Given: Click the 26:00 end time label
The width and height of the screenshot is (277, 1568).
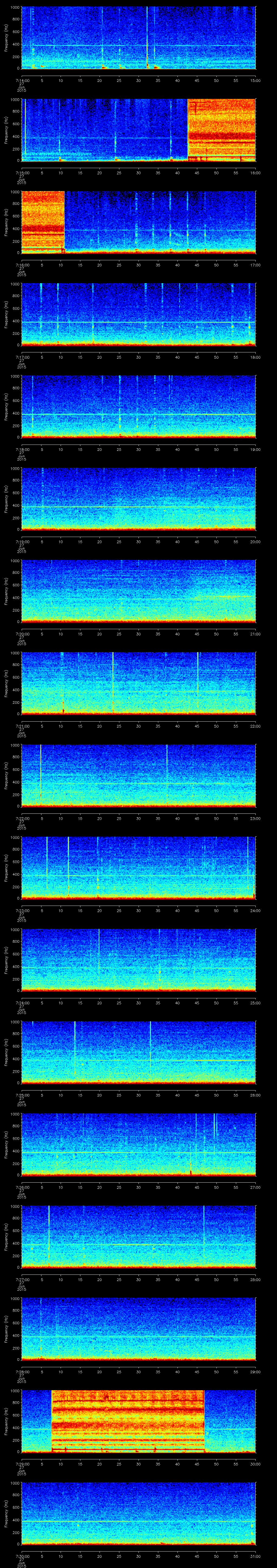Looking at the screenshot, I should [x=255, y=1095].
